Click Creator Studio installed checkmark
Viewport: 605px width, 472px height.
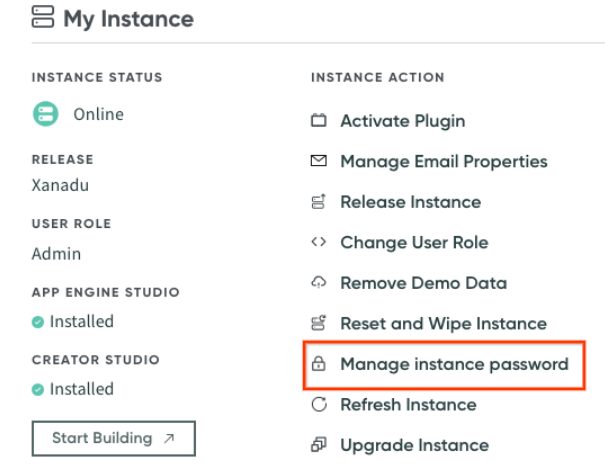click(38, 389)
